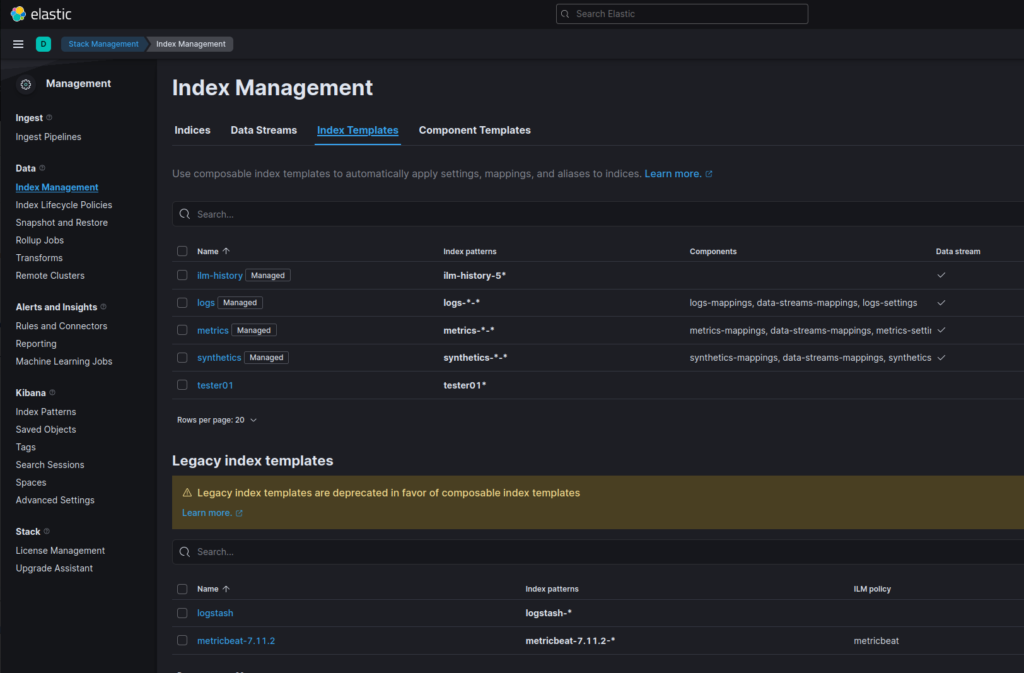Switch to the Component Templates tab
This screenshot has width=1024, height=673.
(475, 130)
